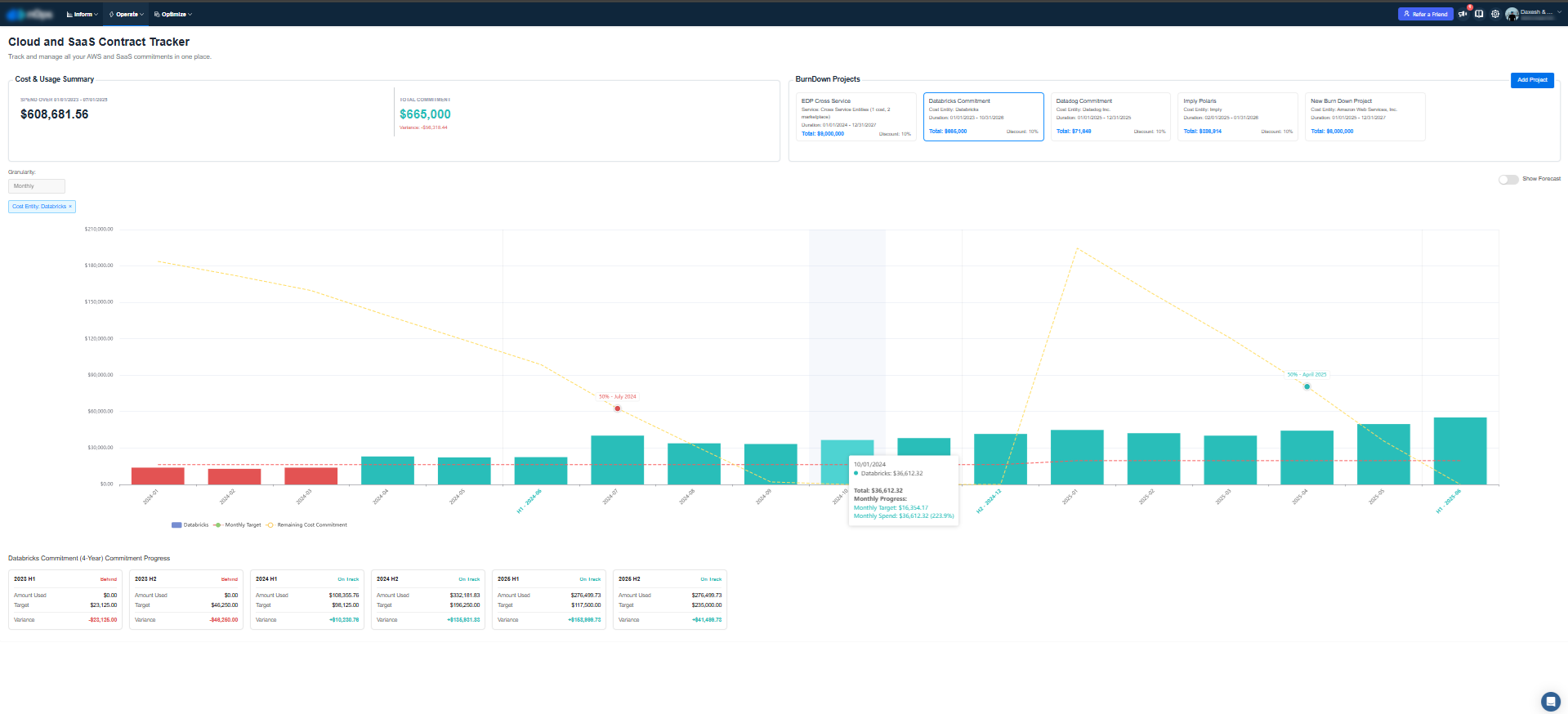1568x714 pixels.
Task: Click the 2024-07 teal bar
Action: [618, 460]
